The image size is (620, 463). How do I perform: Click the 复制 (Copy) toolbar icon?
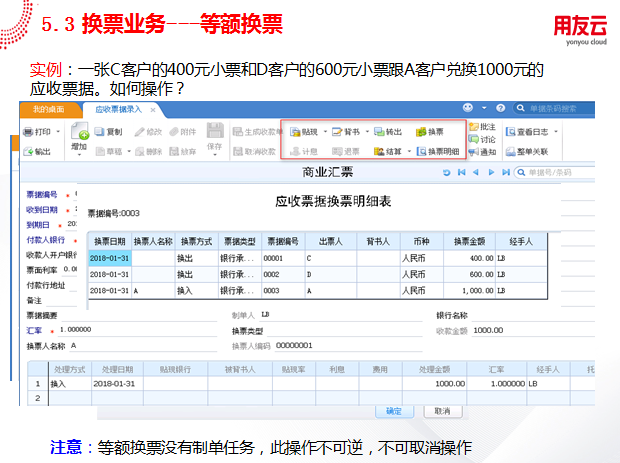click(109, 131)
